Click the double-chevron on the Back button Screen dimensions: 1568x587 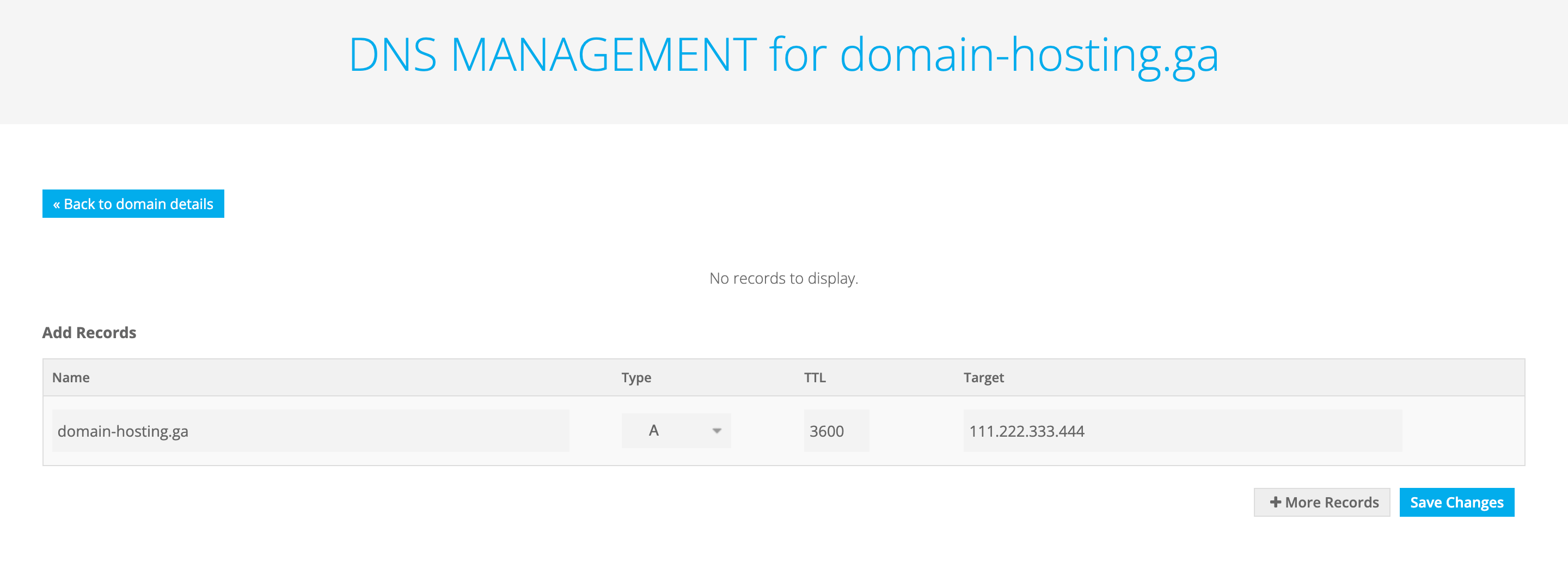pos(56,205)
